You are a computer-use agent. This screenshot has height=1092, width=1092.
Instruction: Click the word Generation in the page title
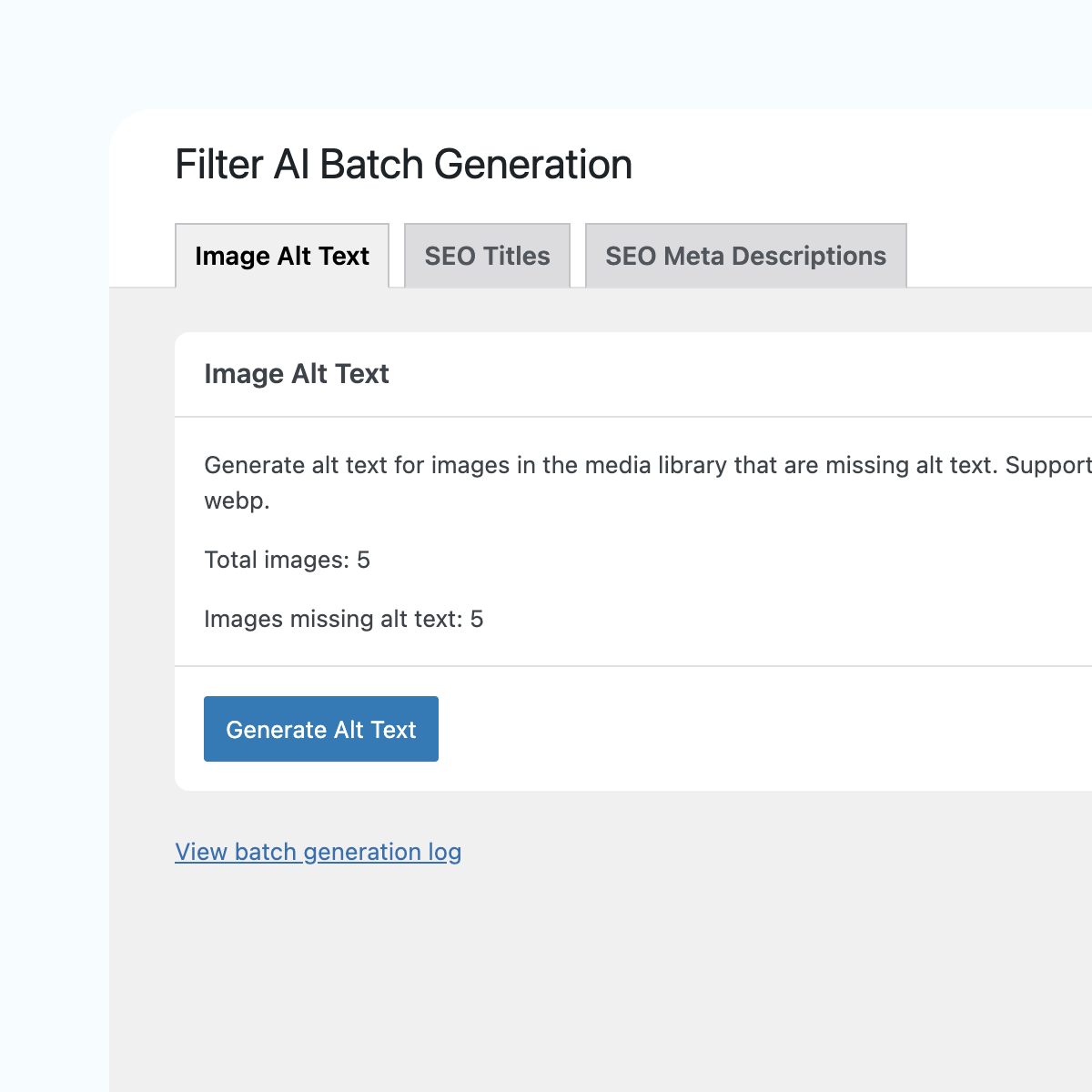532,165
